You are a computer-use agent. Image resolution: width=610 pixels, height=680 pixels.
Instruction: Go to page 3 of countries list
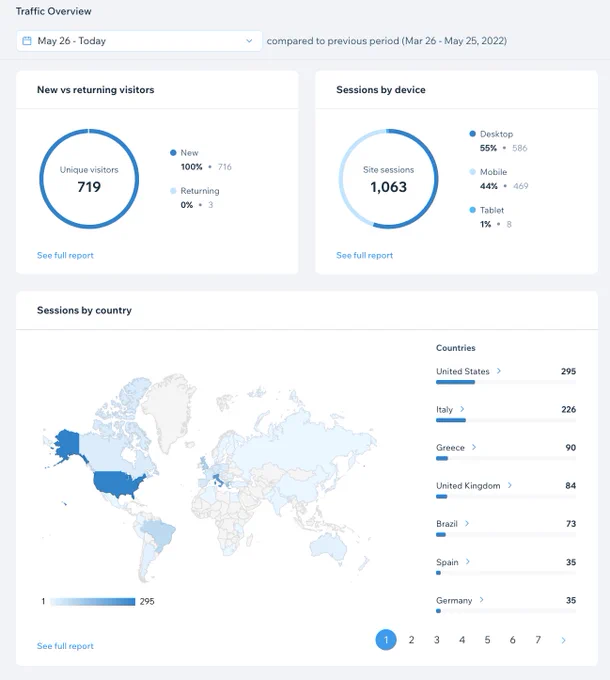(x=437, y=640)
